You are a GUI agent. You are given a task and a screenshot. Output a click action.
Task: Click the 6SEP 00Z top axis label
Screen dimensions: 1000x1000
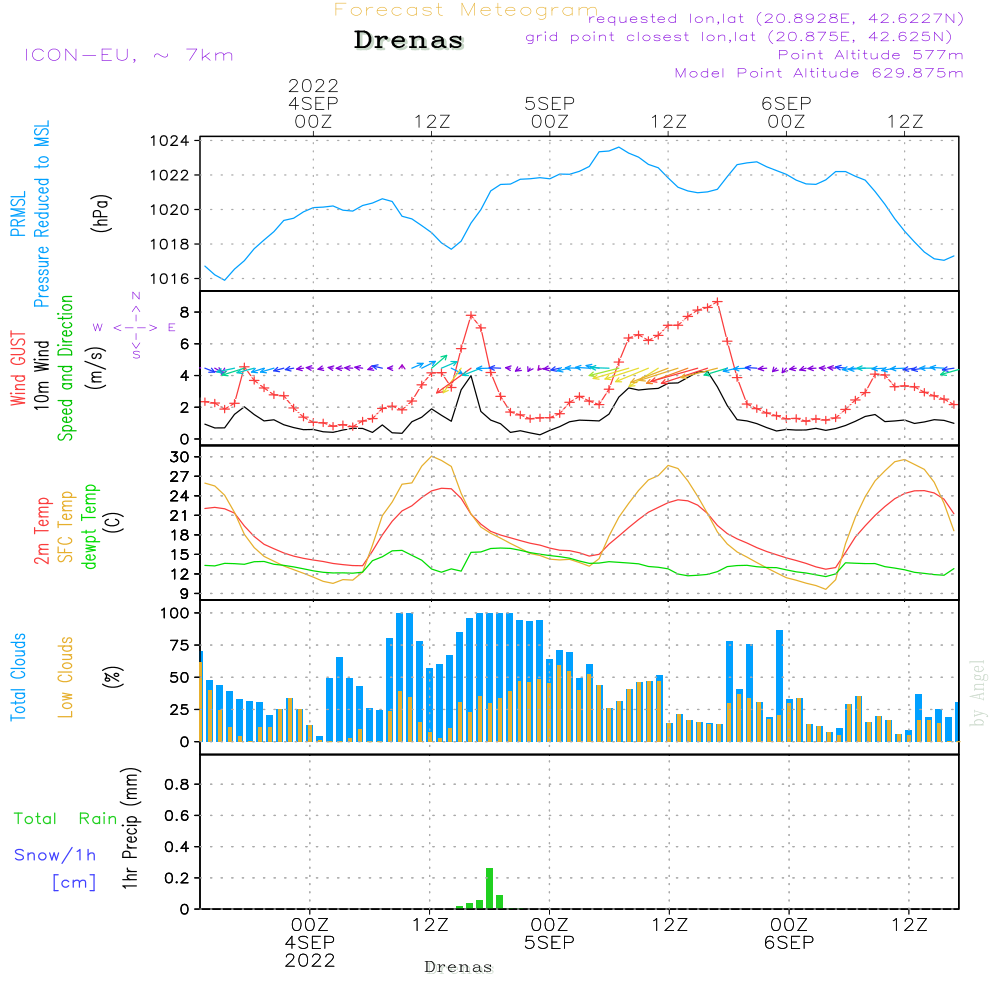(786, 112)
